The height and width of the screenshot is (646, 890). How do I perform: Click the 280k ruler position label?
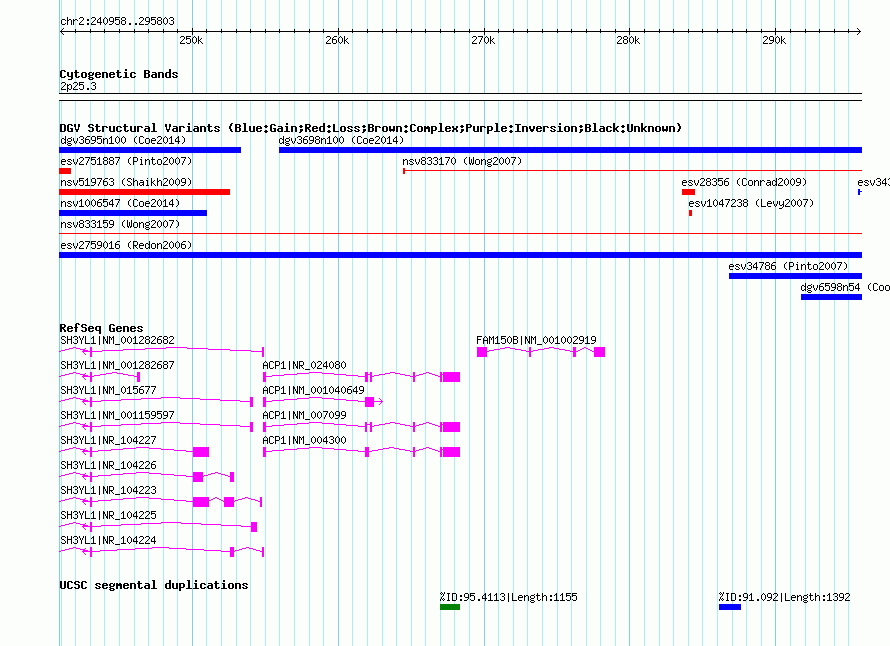tap(628, 40)
